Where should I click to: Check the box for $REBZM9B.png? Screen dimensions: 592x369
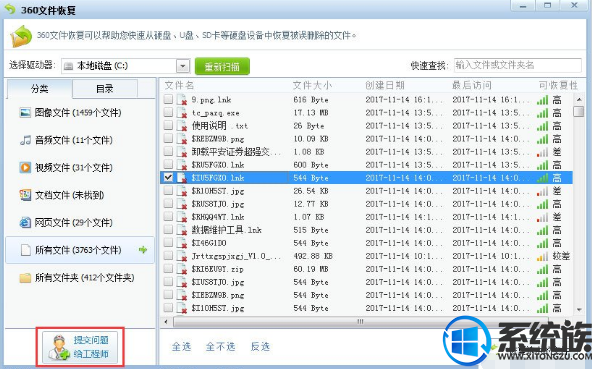point(168,138)
